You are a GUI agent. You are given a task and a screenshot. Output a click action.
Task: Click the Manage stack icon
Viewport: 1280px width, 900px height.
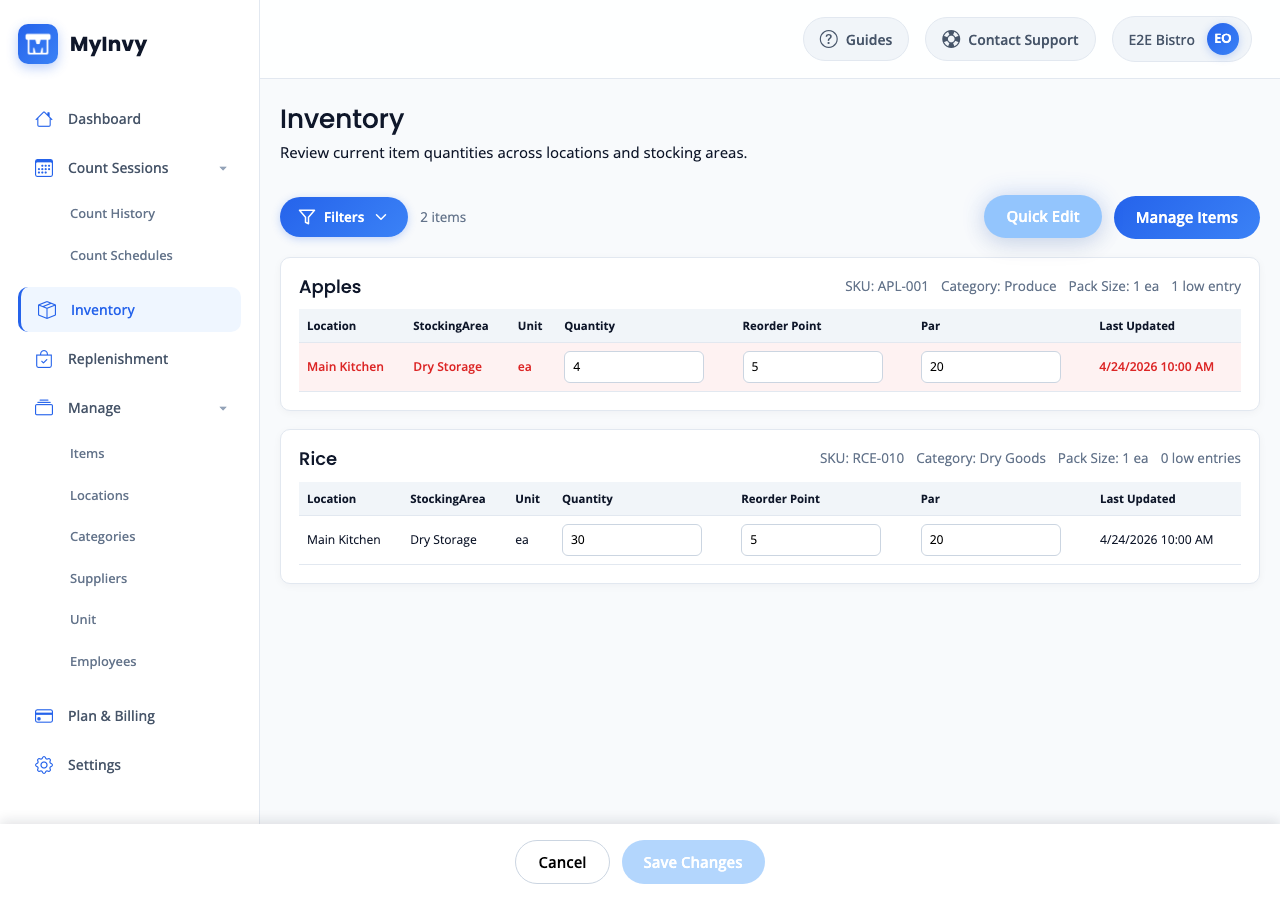coord(44,408)
